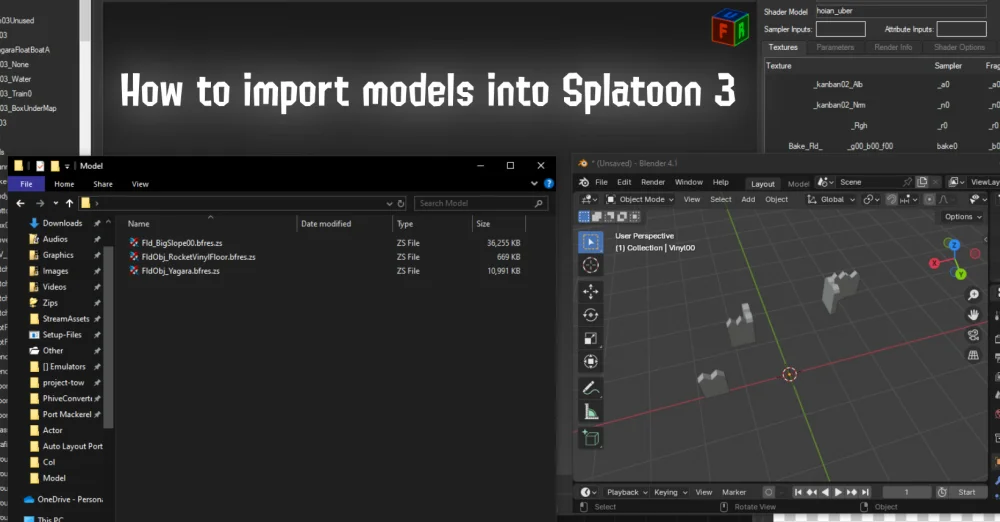This screenshot has height=522, width=1000.
Task: Sort files by Date modified column
Action: 326,224
